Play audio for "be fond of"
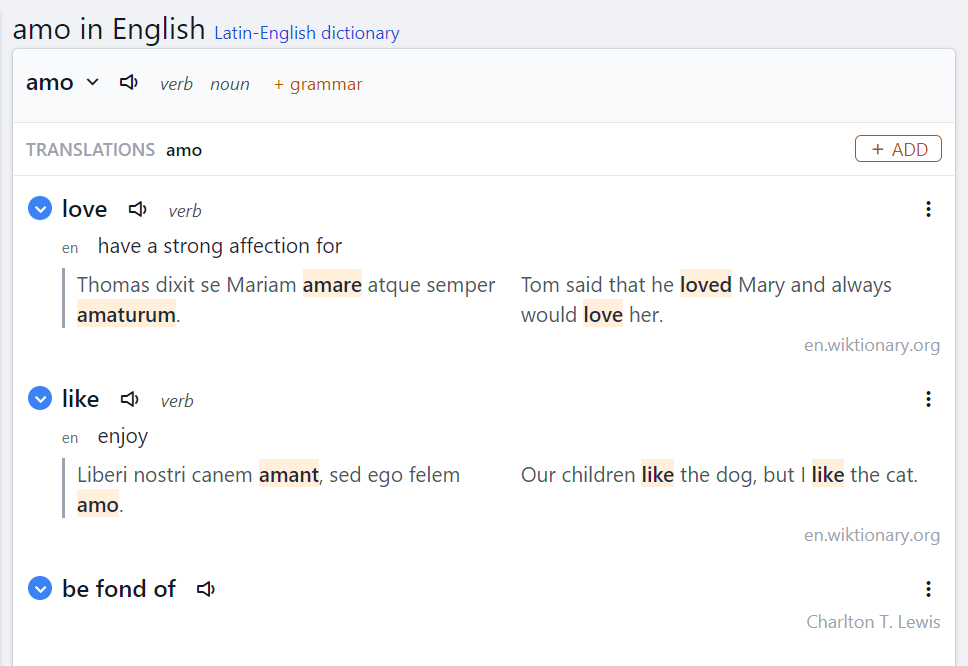The width and height of the screenshot is (968, 666). 205,589
